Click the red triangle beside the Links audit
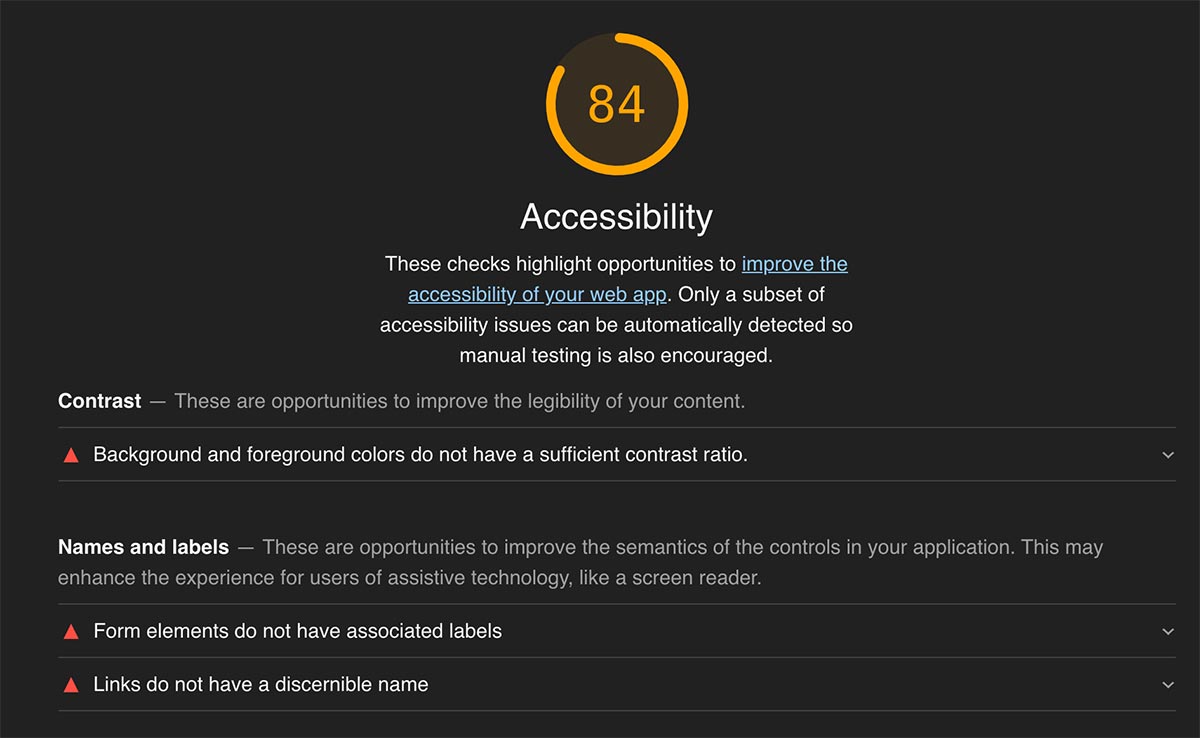The height and width of the screenshot is (738, 1200). pos(71,685)
